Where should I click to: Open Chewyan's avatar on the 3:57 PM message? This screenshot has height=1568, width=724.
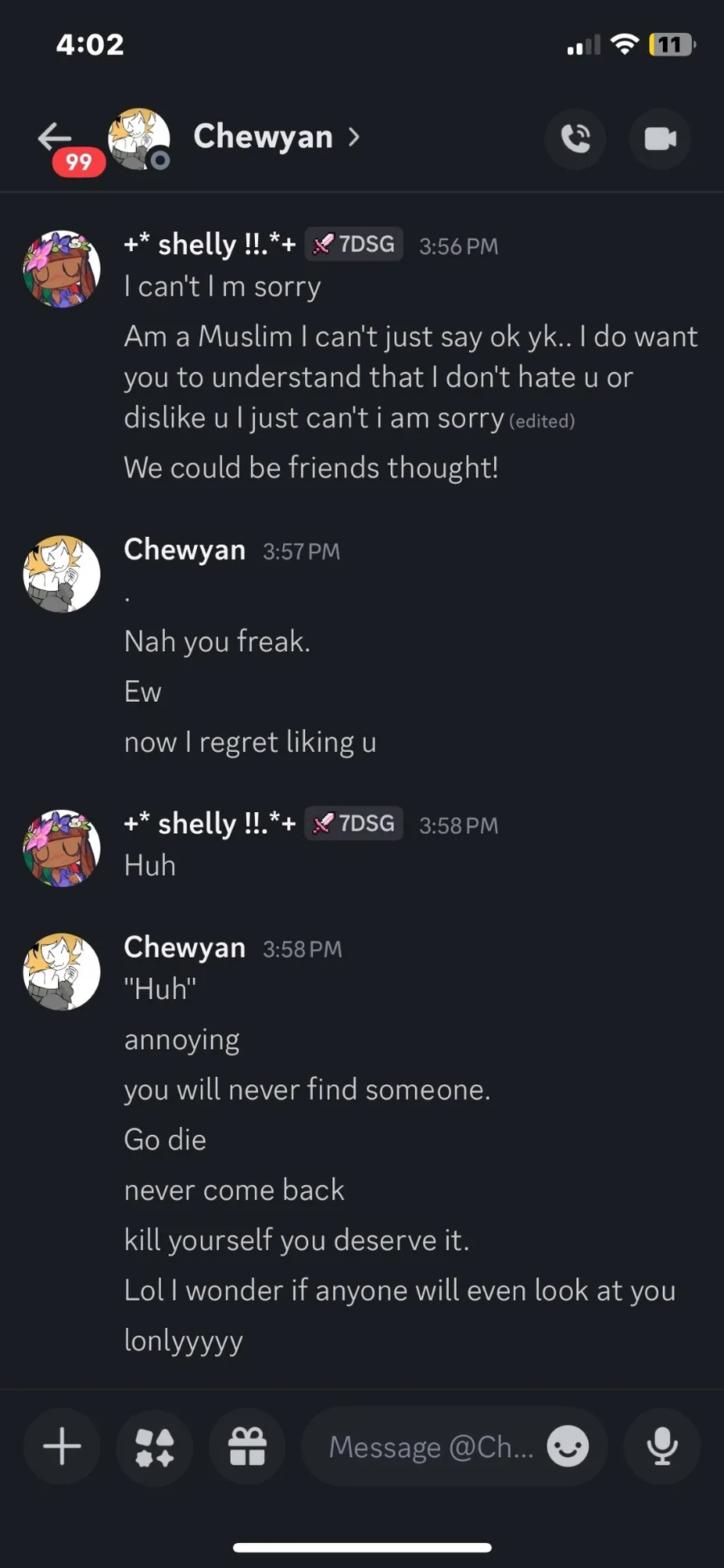coord(62,574)
